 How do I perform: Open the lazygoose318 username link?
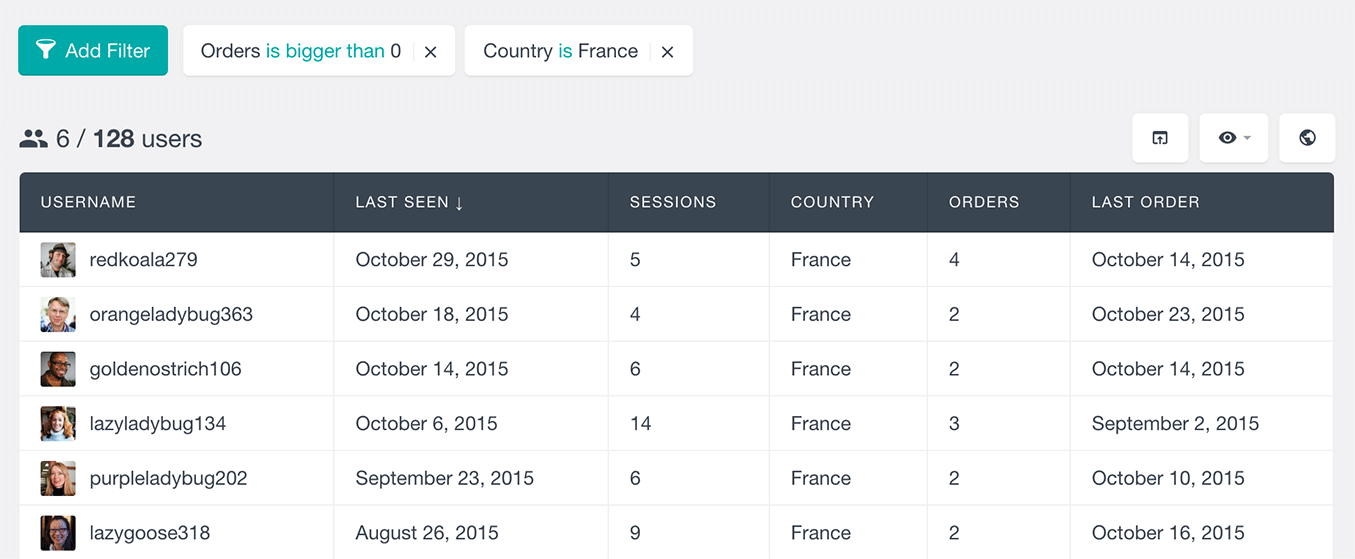click(150, 533)
